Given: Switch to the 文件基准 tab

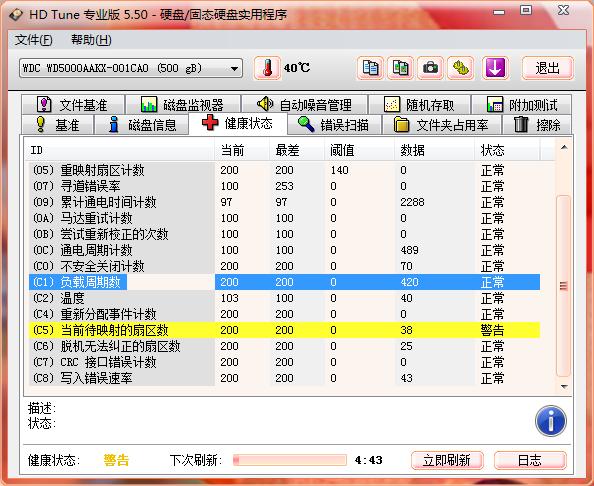Looking at the screenshot, I should click(x=73, y=105).
